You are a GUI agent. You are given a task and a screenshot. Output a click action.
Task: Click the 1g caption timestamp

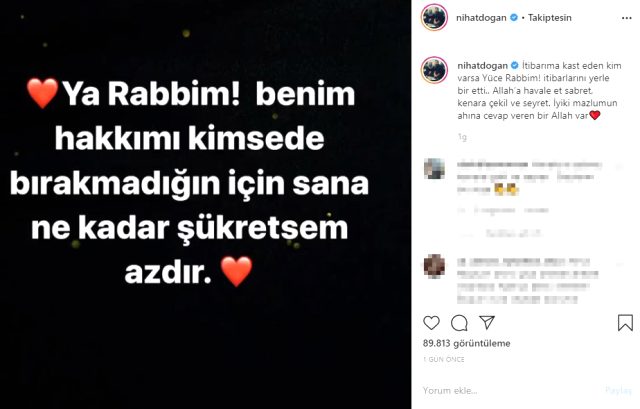462,137
